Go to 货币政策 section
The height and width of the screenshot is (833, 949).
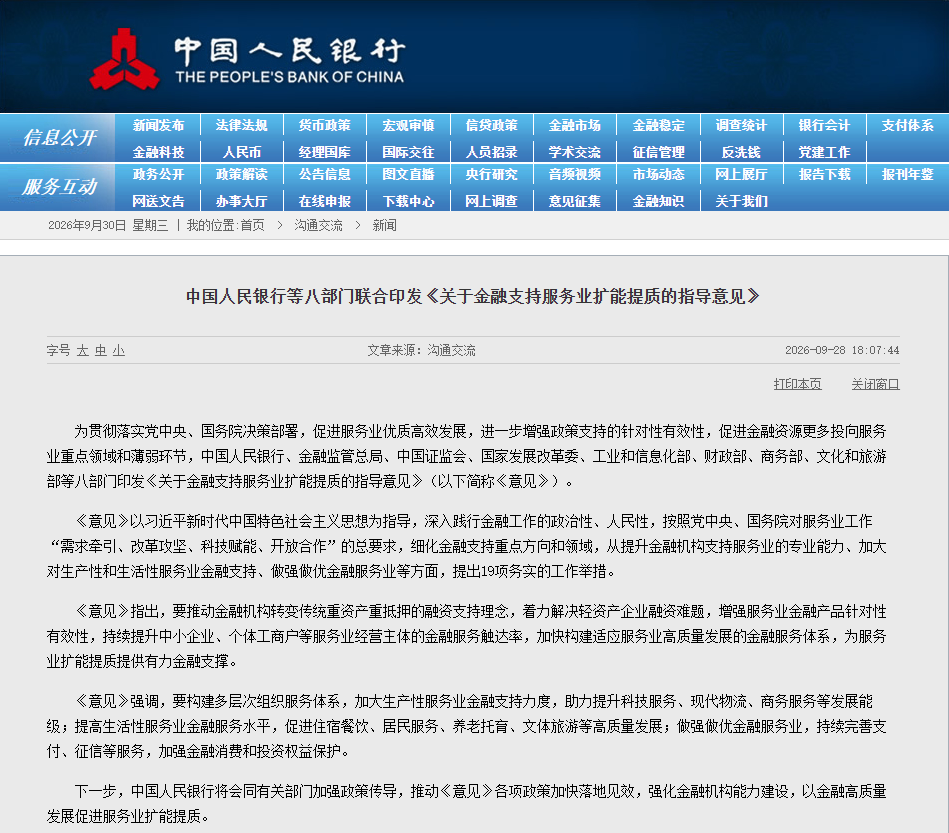(324, 125)
